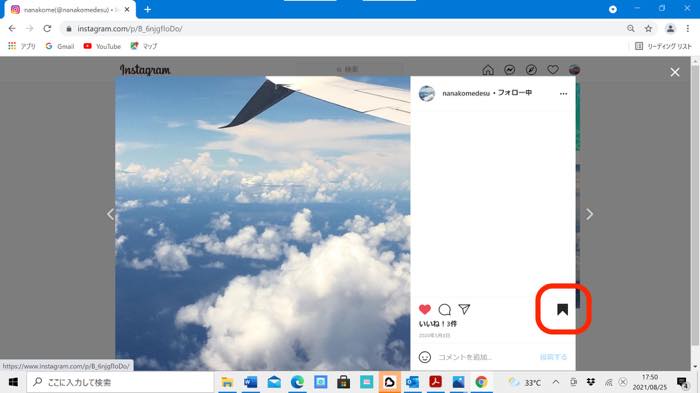Click the Instagram search box
700x393 pixels.
click(x=351, y=69)
